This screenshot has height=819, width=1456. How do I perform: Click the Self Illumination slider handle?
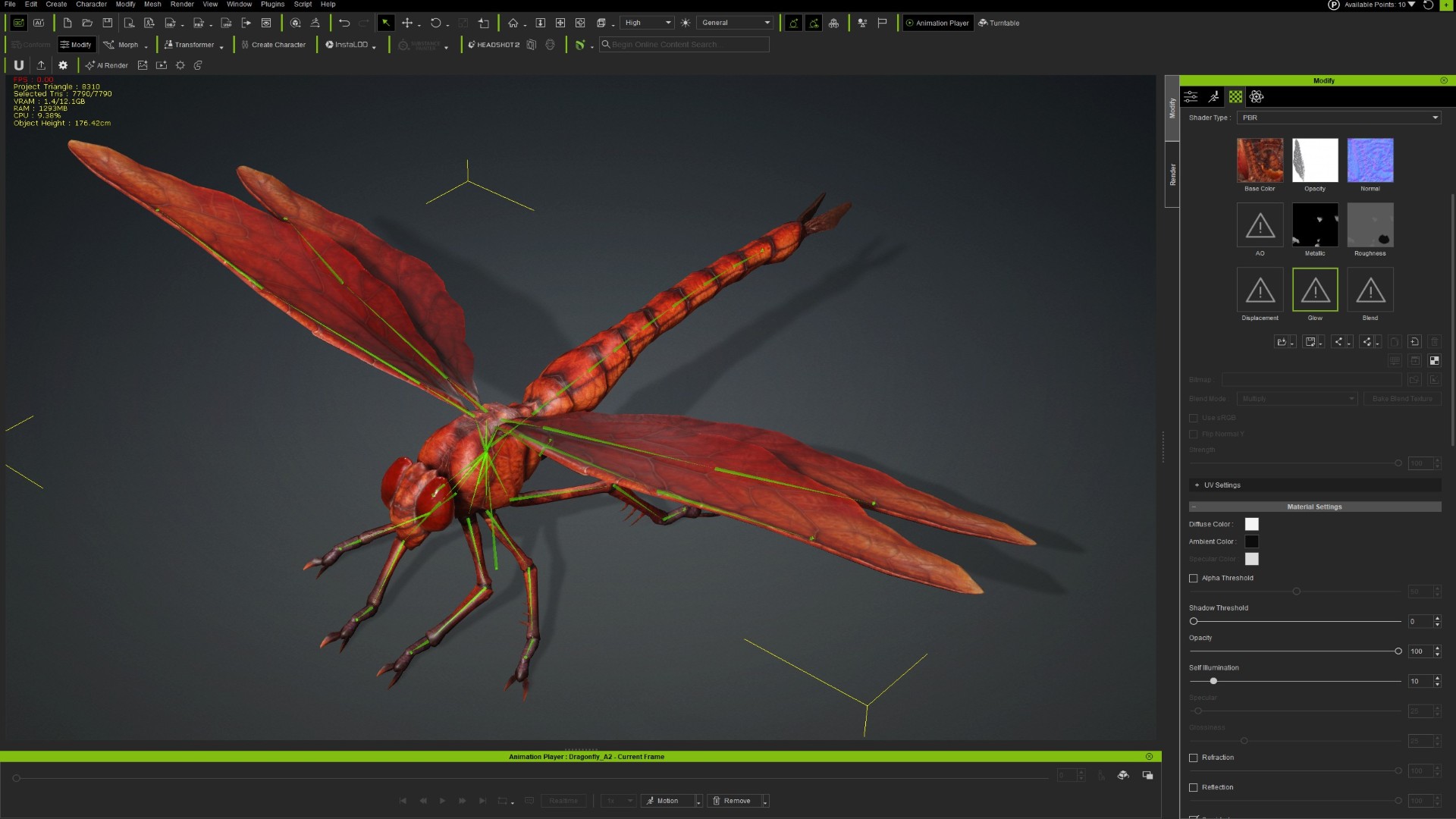pos(1213,681)
